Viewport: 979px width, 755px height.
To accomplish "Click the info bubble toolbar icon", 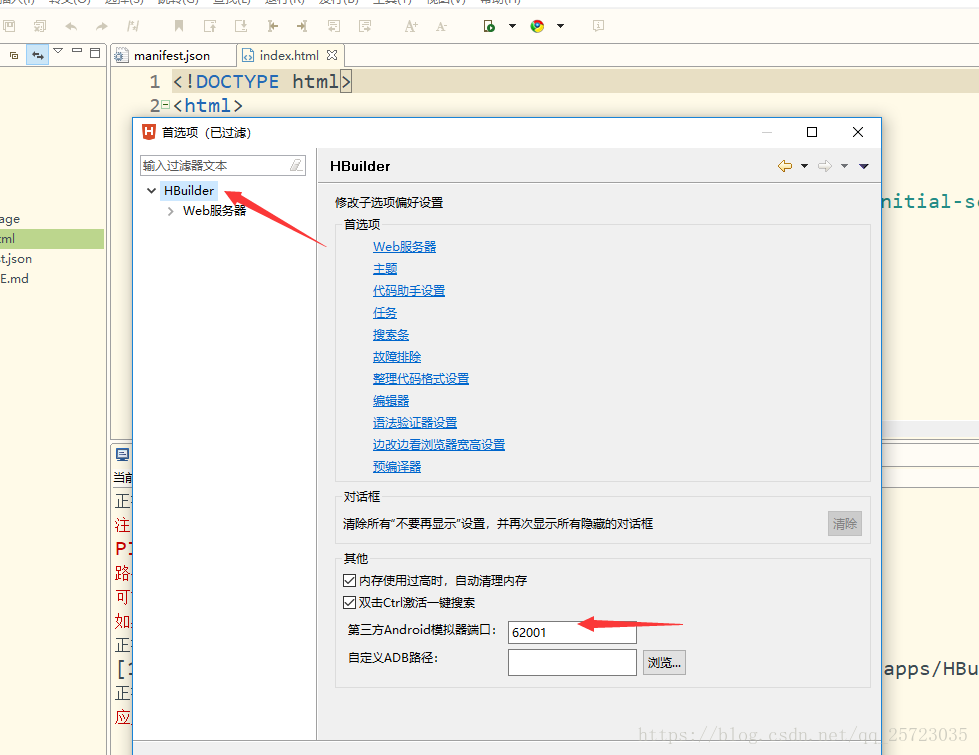I will 598,26.
